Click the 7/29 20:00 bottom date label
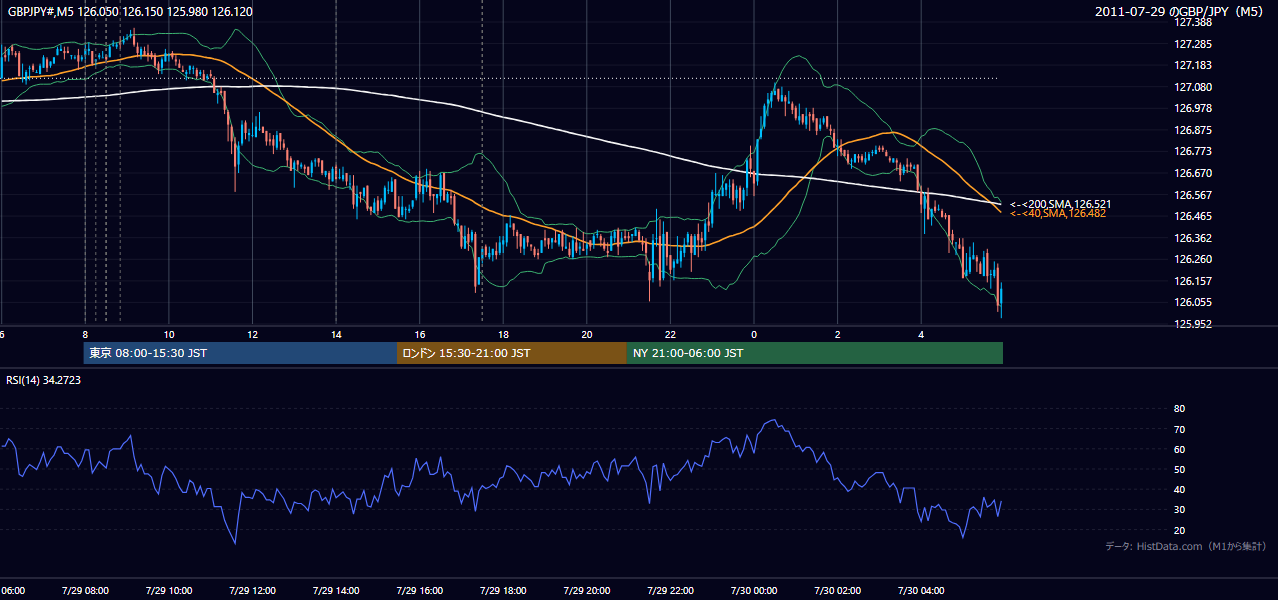This screenshot has width=1278, height=600. click(x=587, y=590)
